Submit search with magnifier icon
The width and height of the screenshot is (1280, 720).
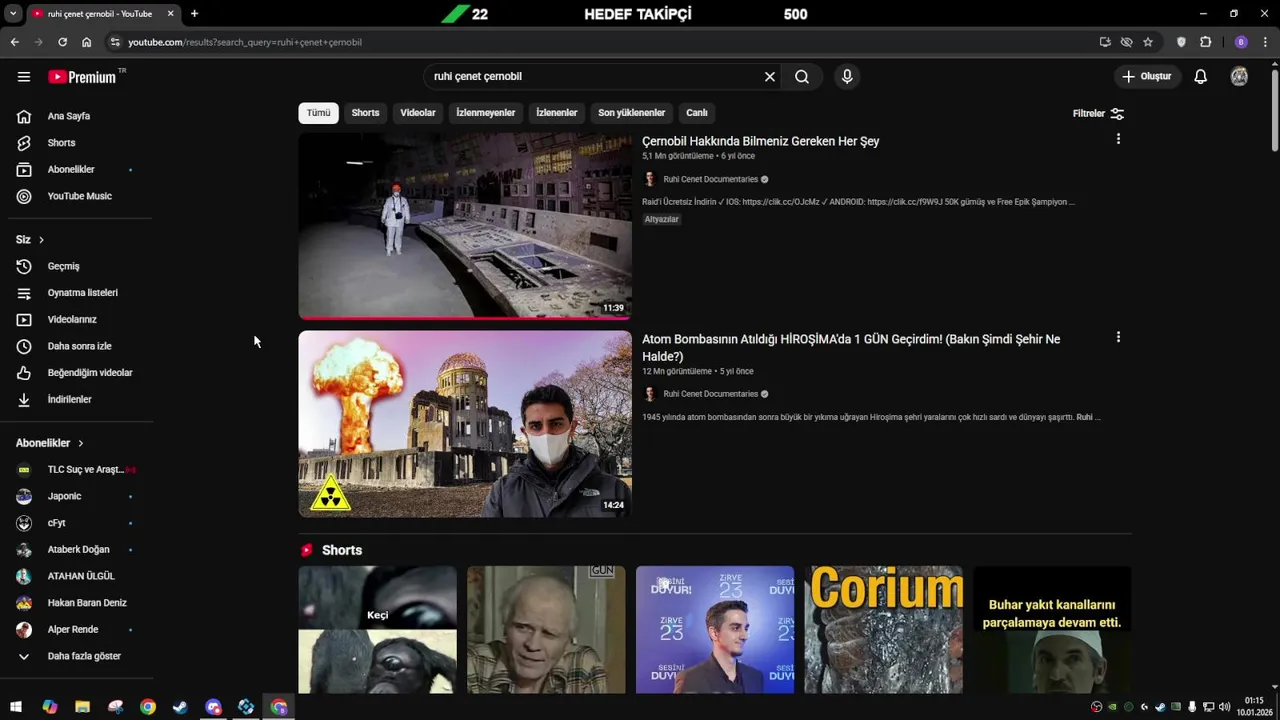802,77
